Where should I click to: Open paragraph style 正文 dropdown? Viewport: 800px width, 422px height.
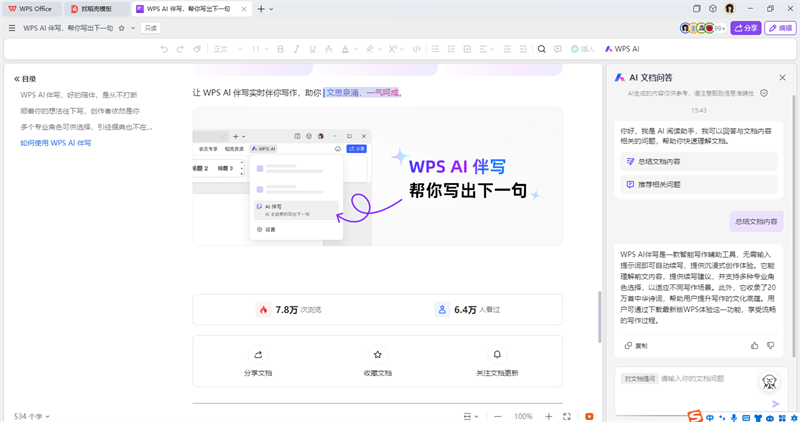[228, 49]
